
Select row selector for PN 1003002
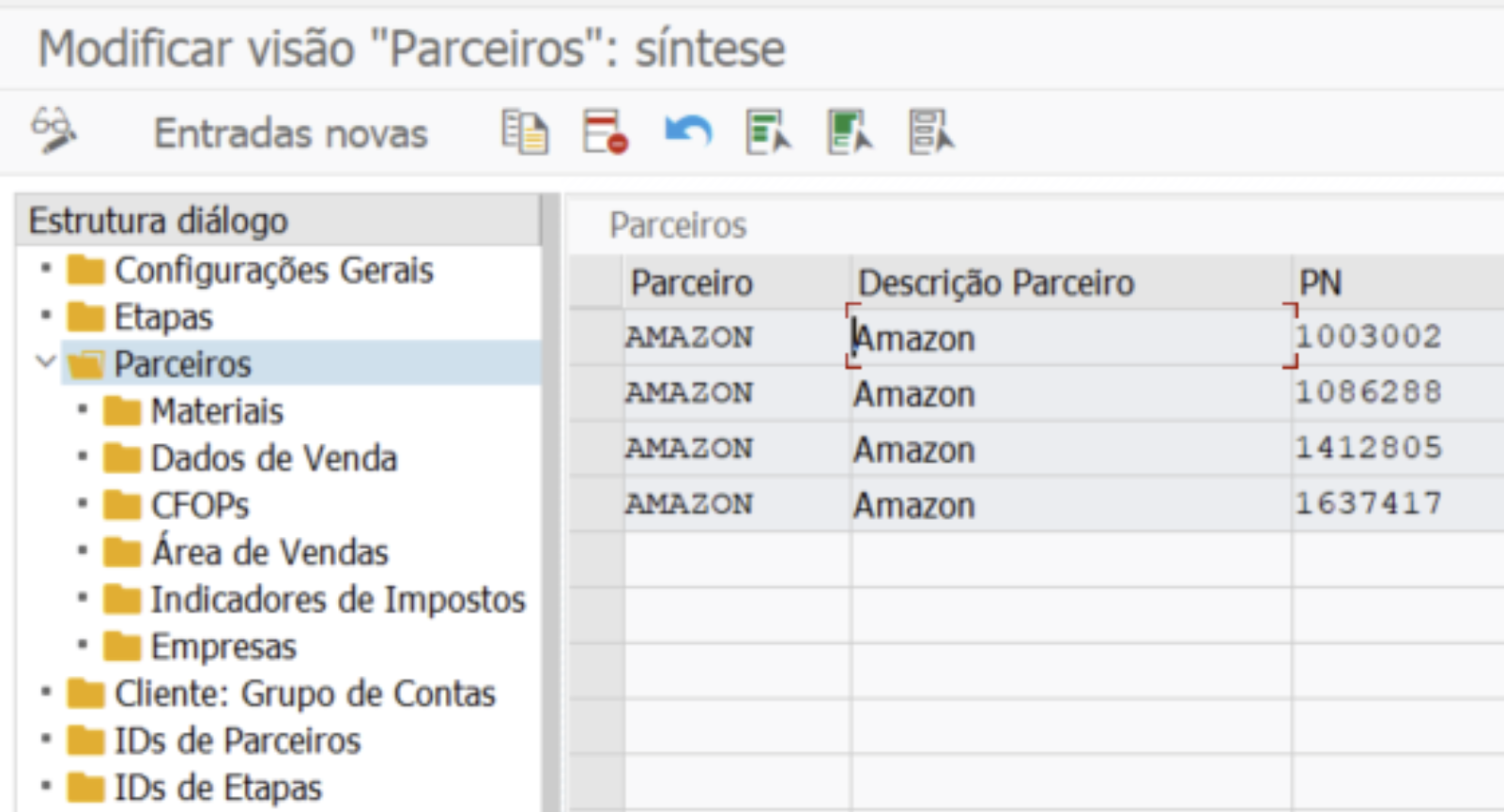(596, 337)
